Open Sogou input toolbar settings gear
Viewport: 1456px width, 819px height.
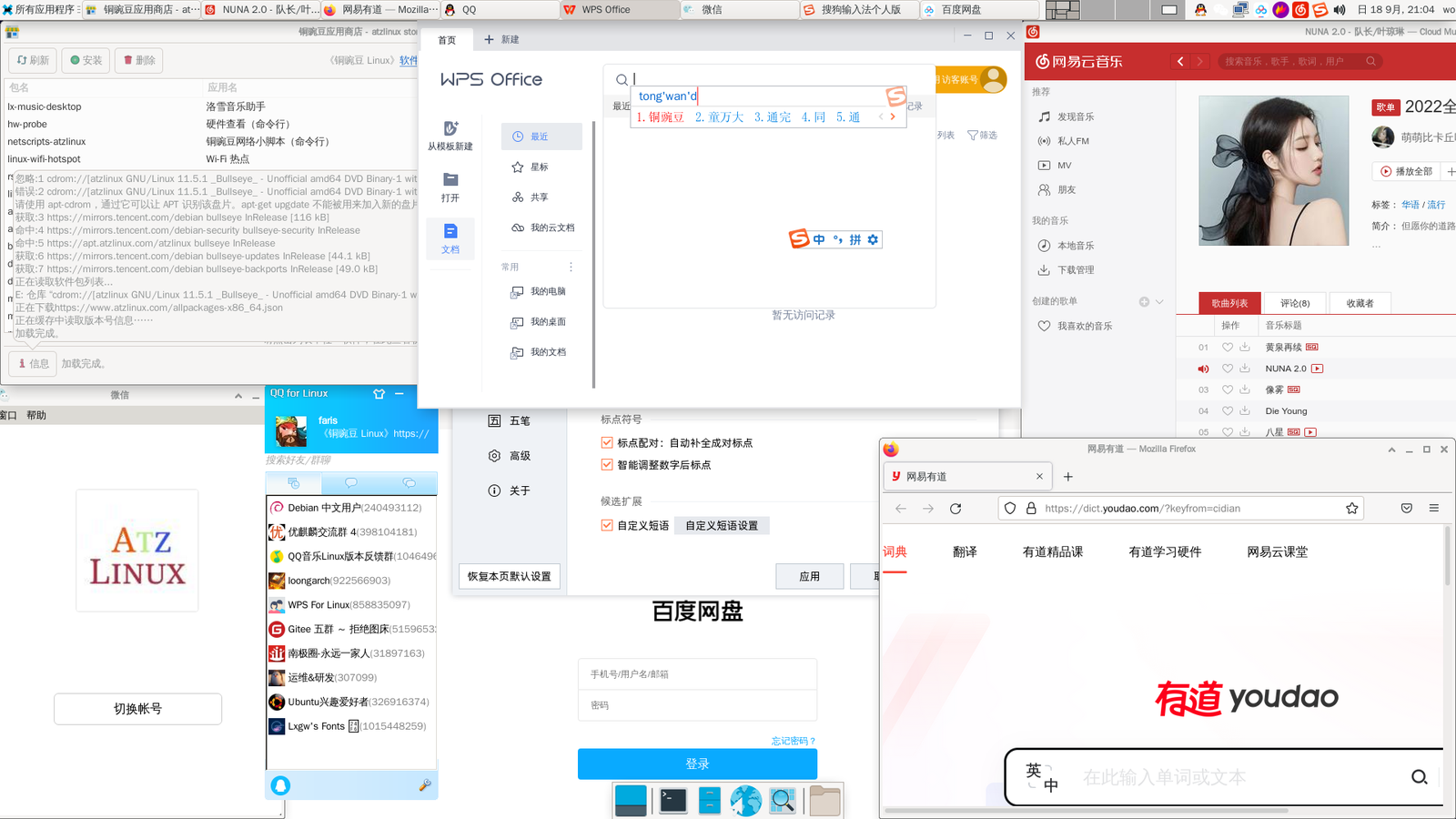(873, 239)
